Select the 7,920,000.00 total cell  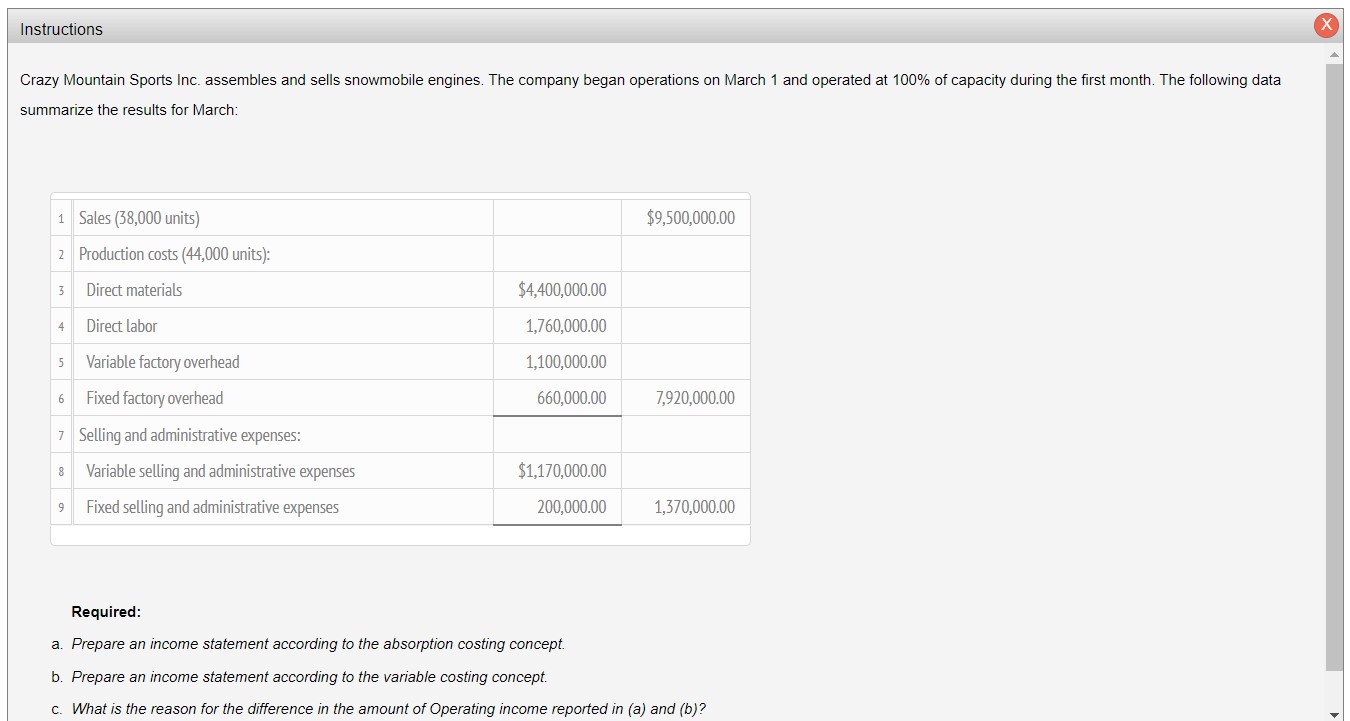tap(685, 397)
